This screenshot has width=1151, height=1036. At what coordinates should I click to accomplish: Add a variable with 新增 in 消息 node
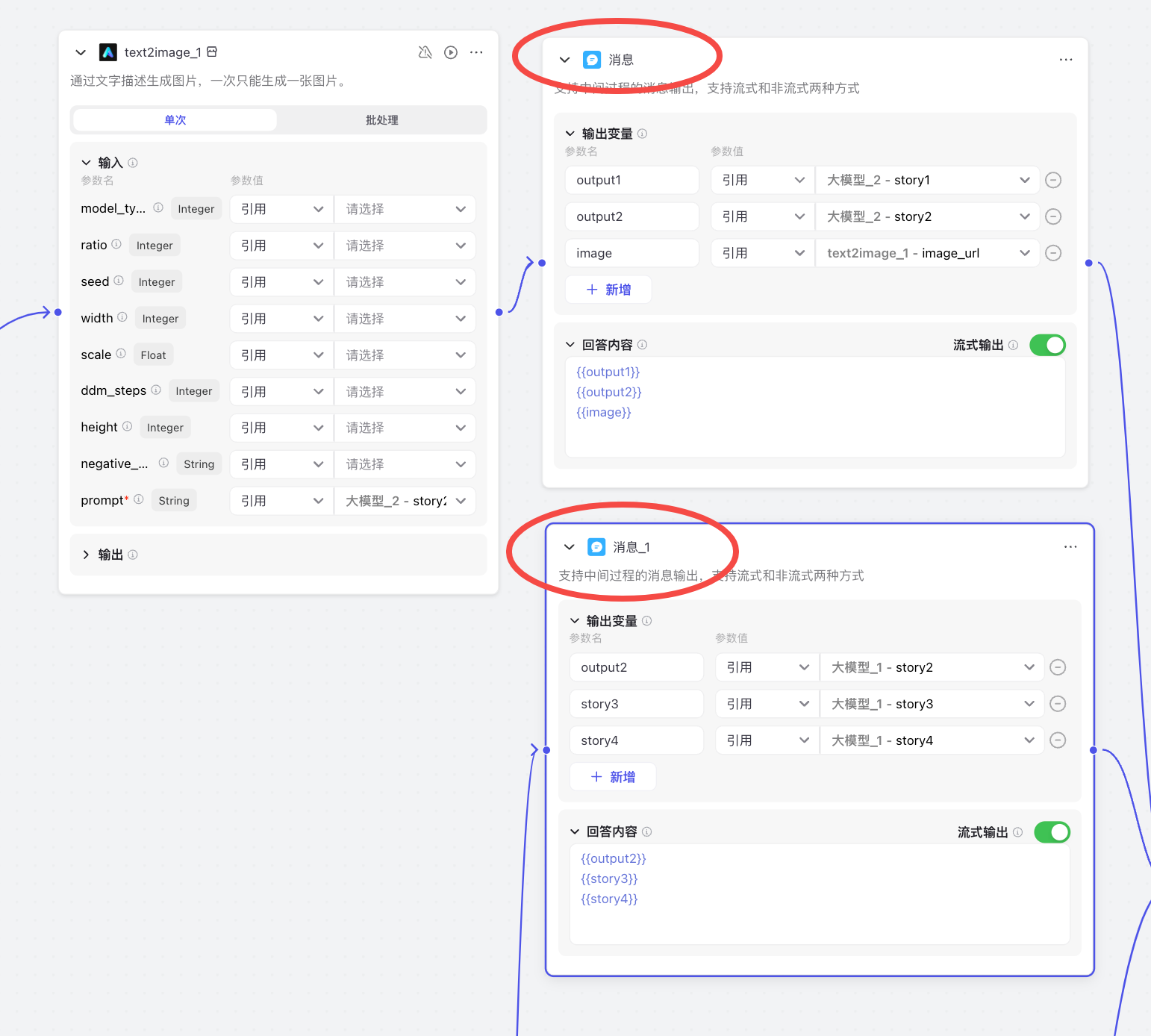click(608, 290)
